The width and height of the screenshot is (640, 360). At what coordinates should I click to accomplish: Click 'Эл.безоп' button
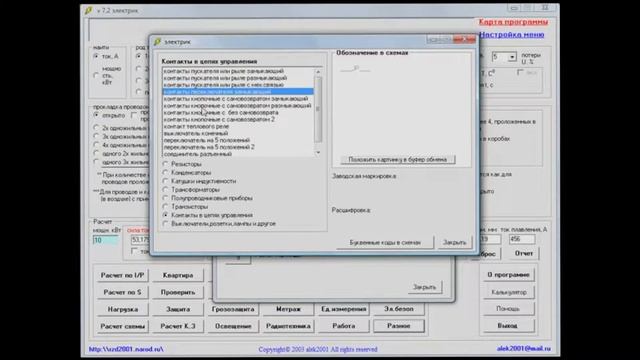[x=398, y=309]
